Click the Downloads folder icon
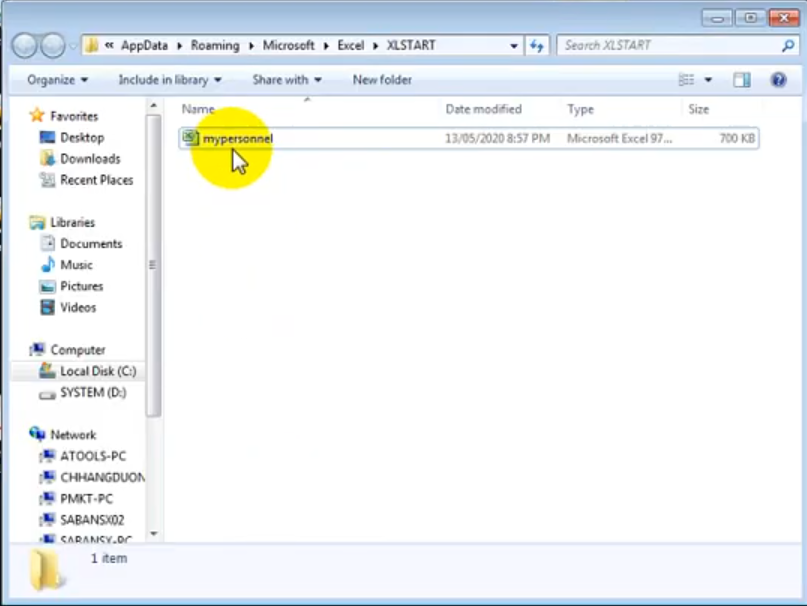Screen dimensions: 807x606 47,159
